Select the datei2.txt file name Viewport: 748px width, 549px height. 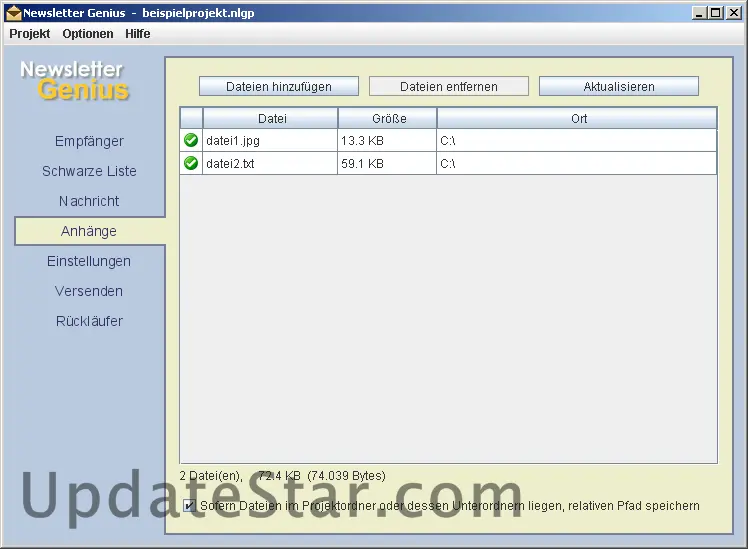230,164
